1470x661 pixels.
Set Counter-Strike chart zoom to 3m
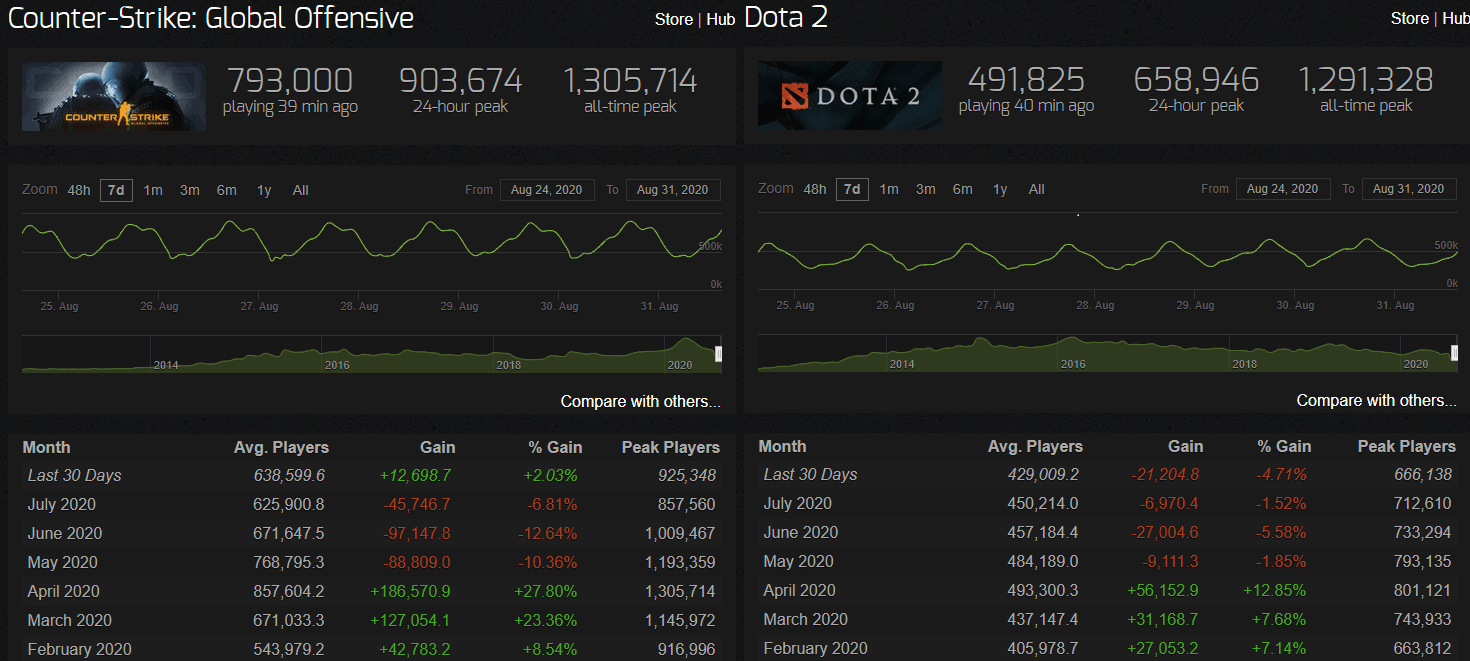(190, 190)
